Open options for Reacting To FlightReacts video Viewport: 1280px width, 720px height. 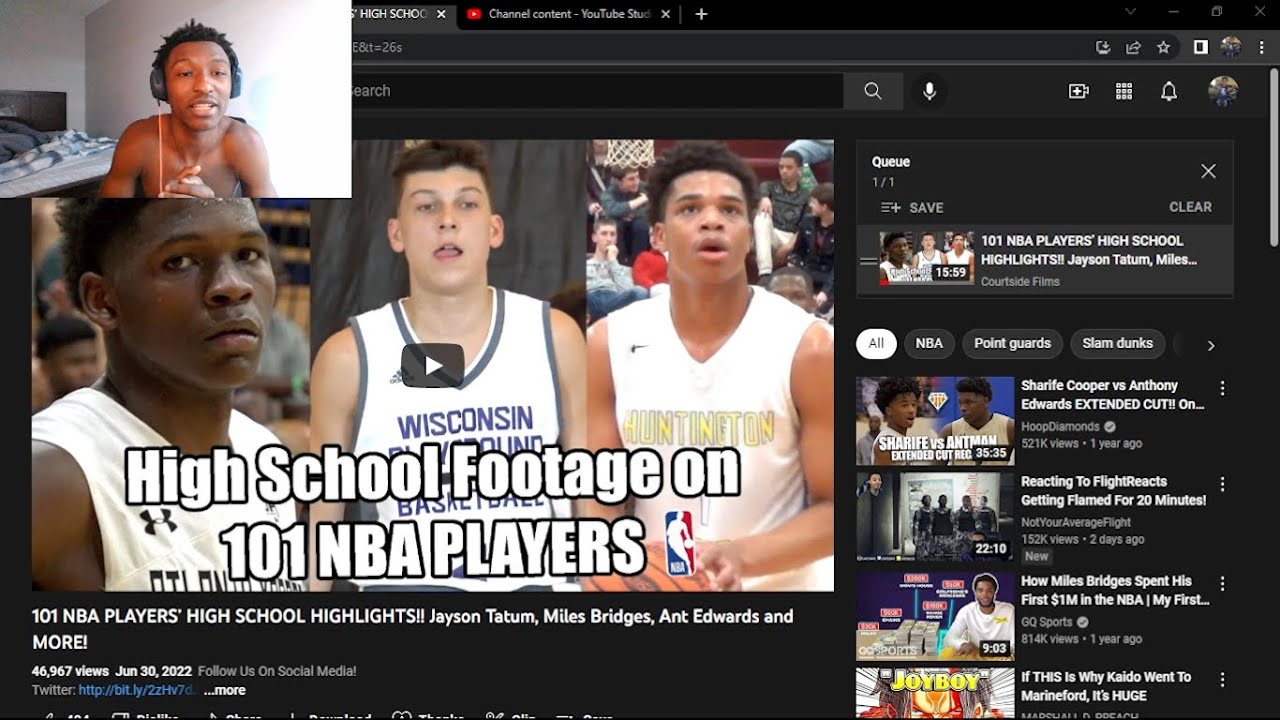tap(1222, 484)
